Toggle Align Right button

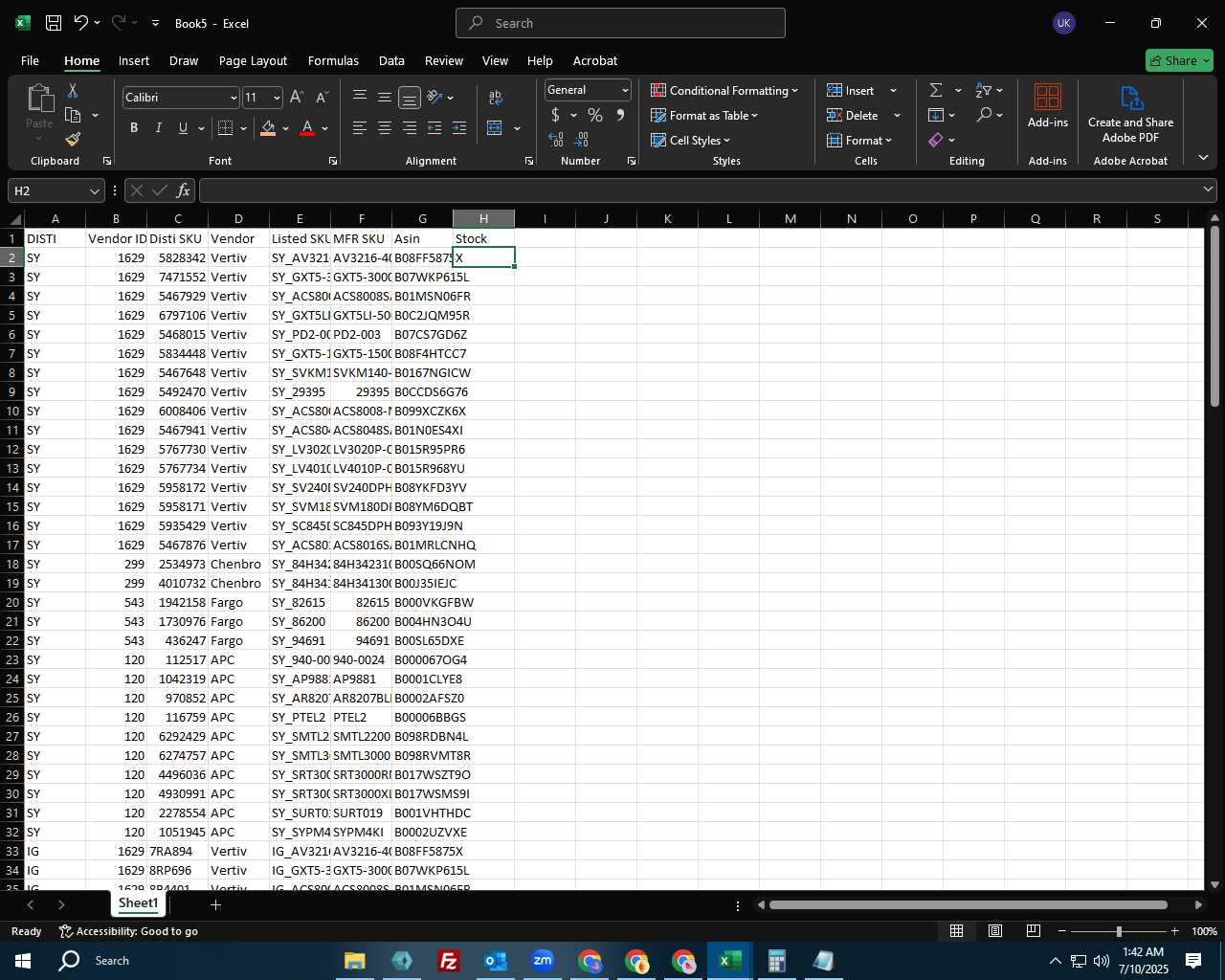coord(410,127)
